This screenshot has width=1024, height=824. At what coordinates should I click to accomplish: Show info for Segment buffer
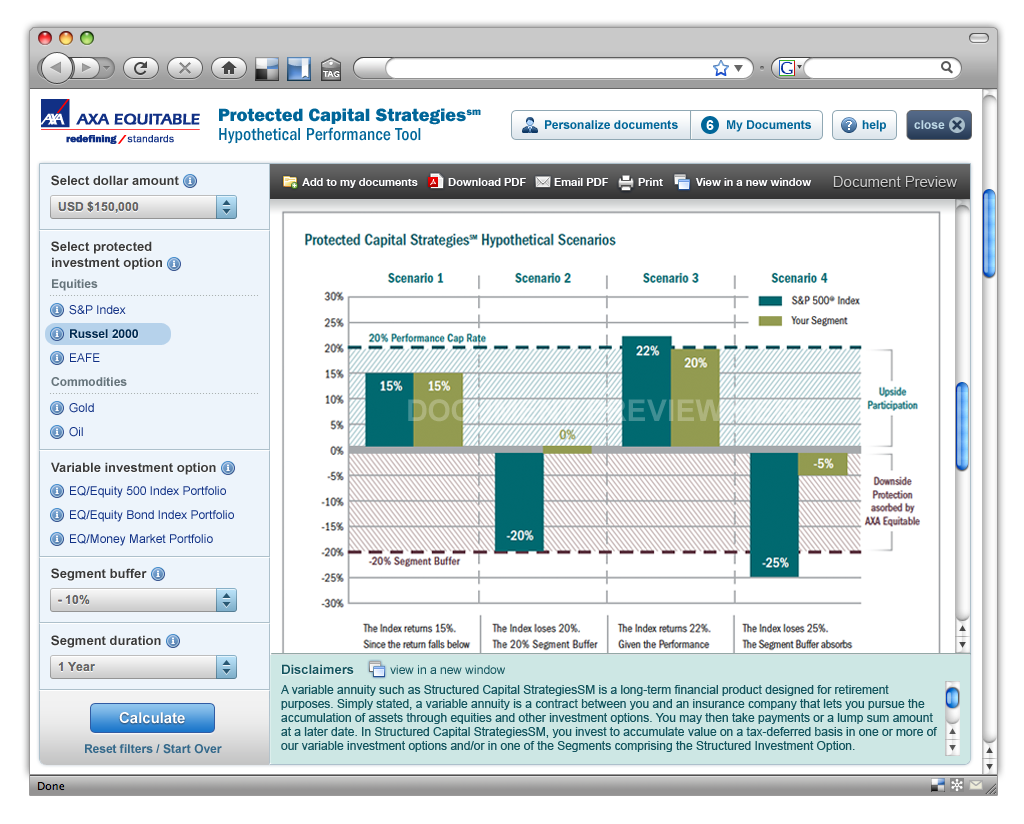coord(158,574)
